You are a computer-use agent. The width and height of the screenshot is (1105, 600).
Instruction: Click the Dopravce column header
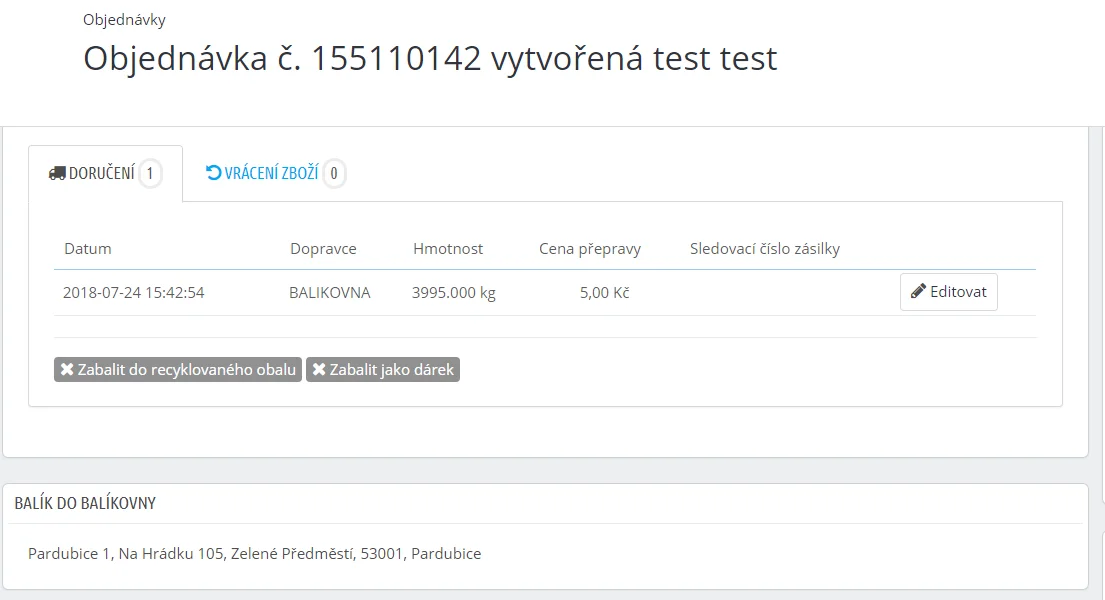pos(323,249)
